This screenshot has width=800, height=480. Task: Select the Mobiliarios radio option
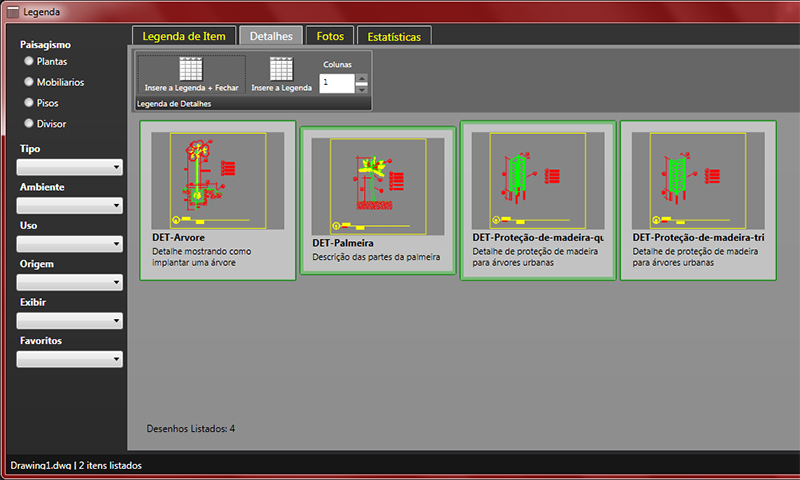click(x=29, y=82)
